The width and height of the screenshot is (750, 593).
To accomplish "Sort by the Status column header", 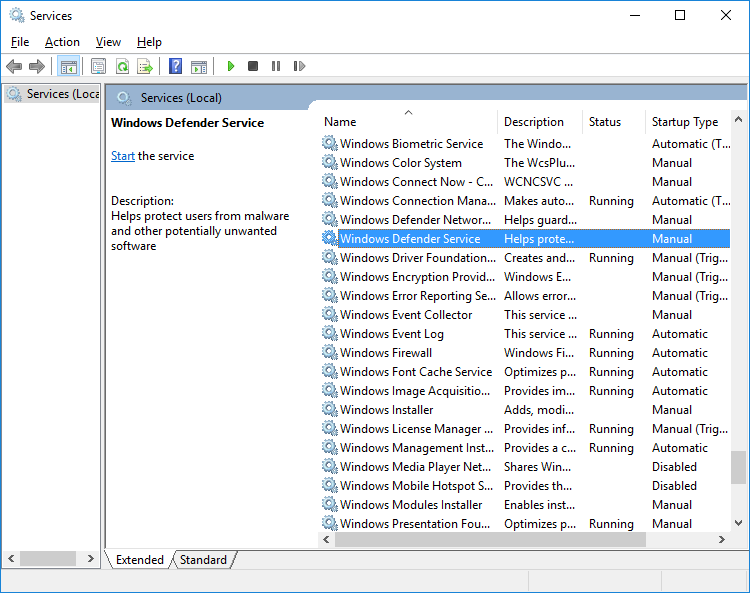I will 614,121.
